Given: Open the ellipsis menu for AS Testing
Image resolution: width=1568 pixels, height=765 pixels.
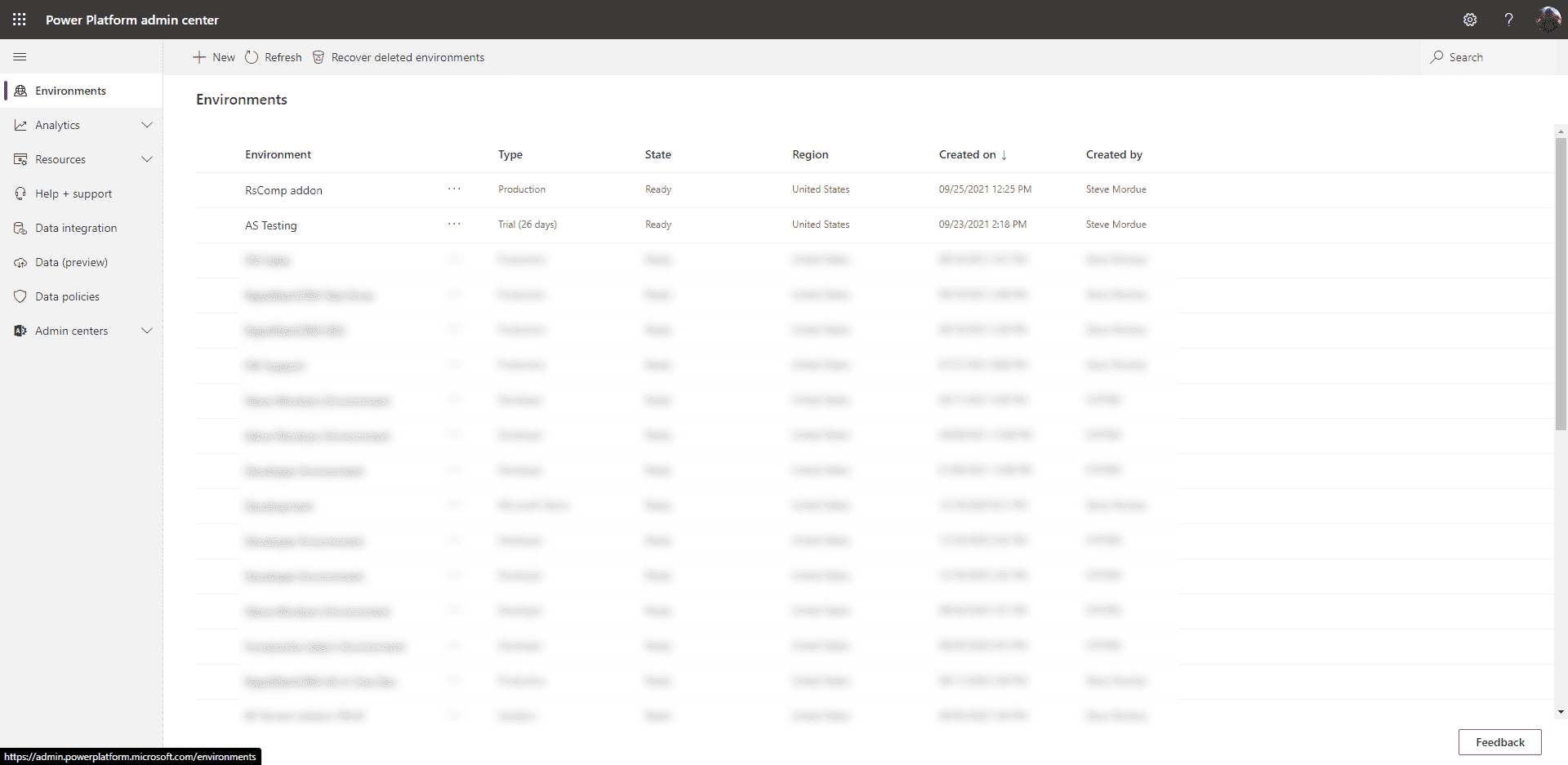Looking at the screenshot, I should point(455,224).
